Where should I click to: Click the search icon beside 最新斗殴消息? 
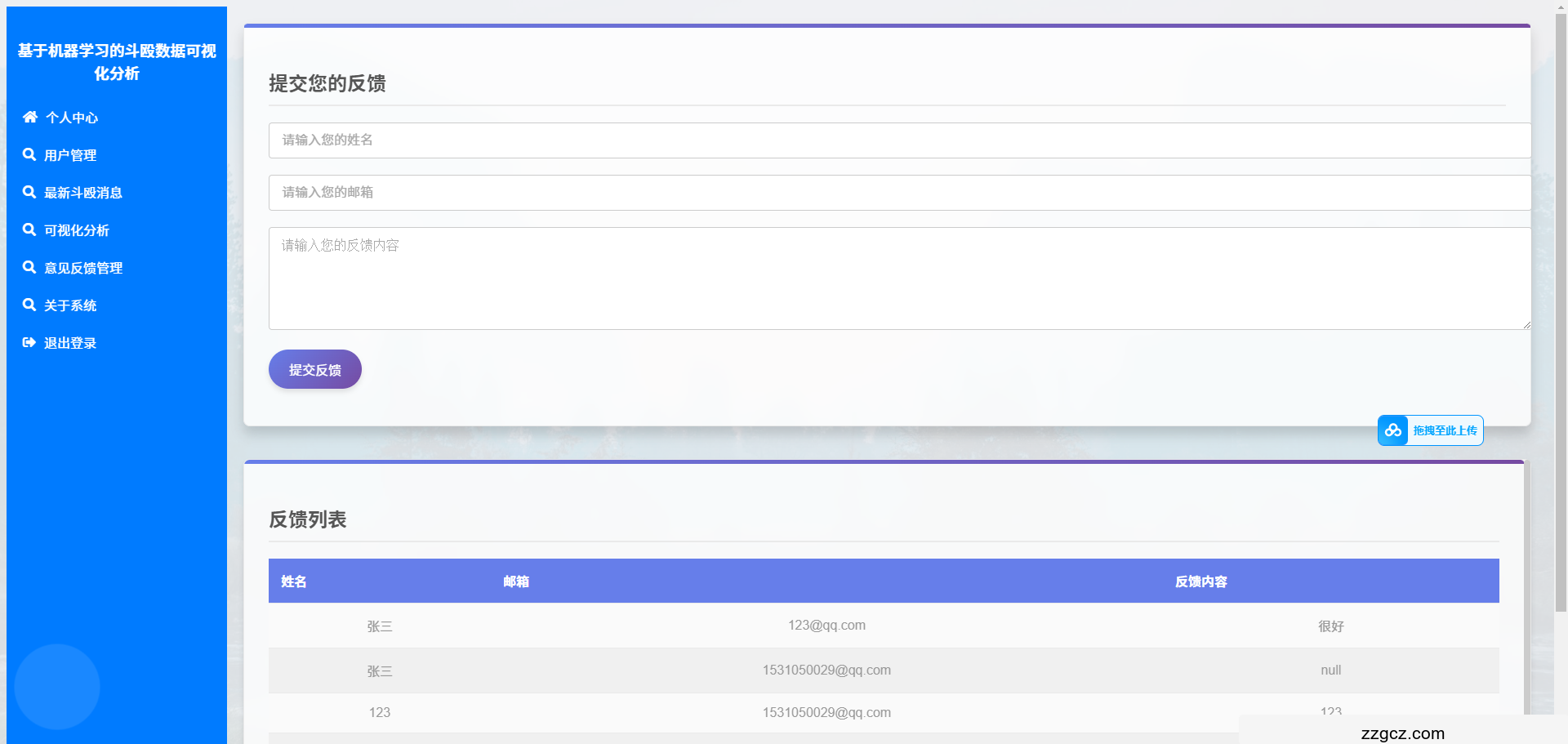[29, 192]
